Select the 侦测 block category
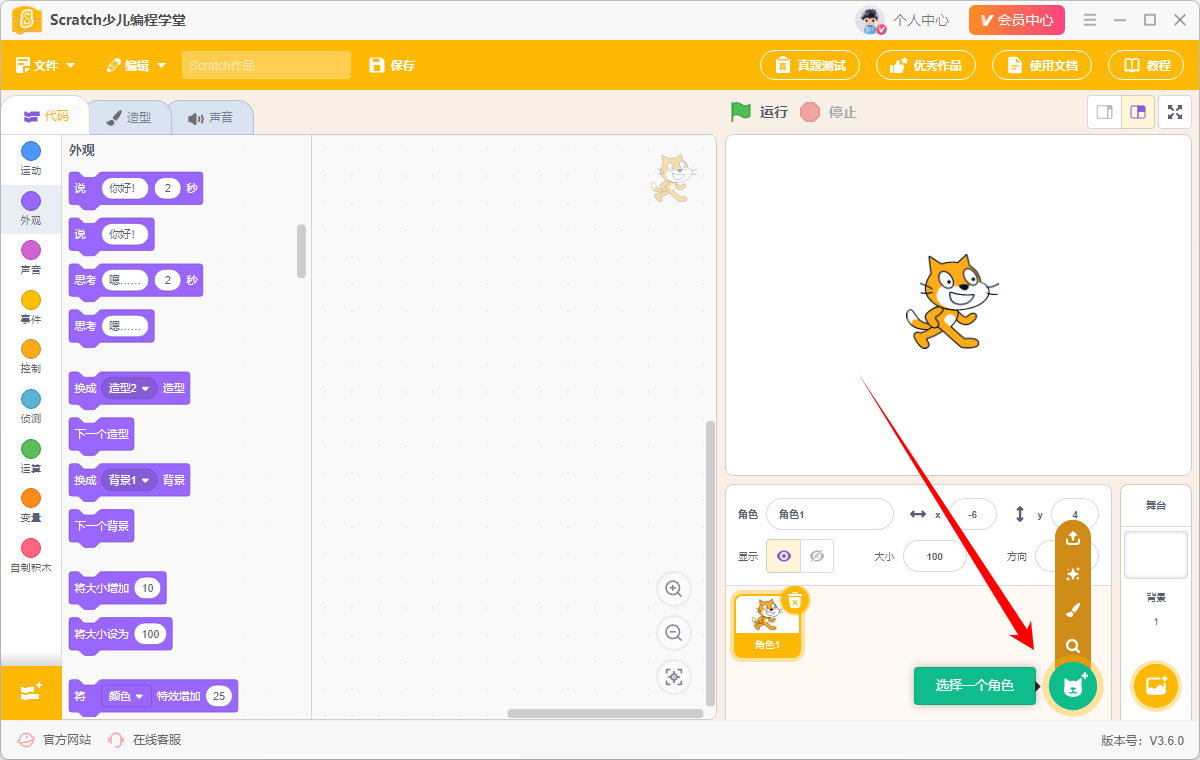 [31, 406]
